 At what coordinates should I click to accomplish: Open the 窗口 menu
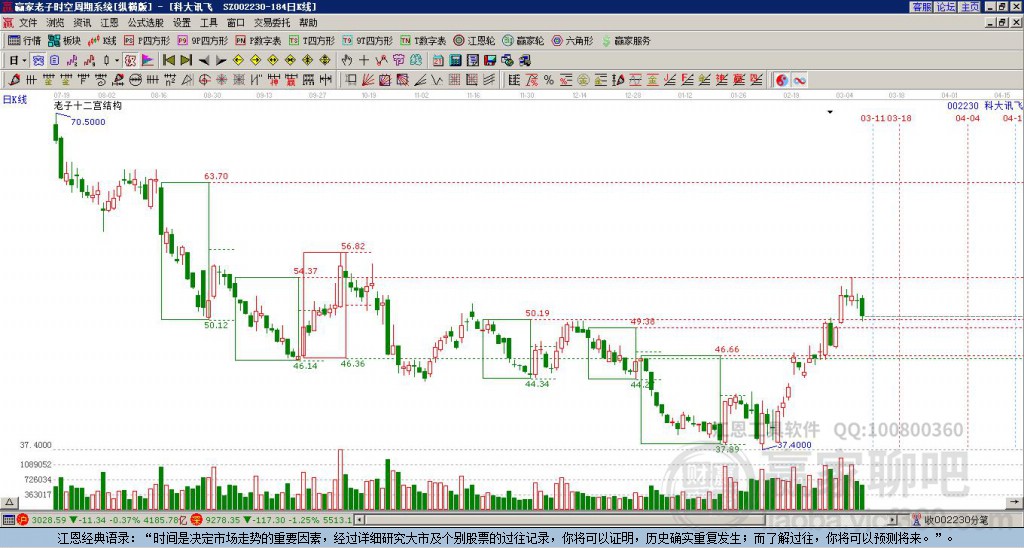pos(235,23)
